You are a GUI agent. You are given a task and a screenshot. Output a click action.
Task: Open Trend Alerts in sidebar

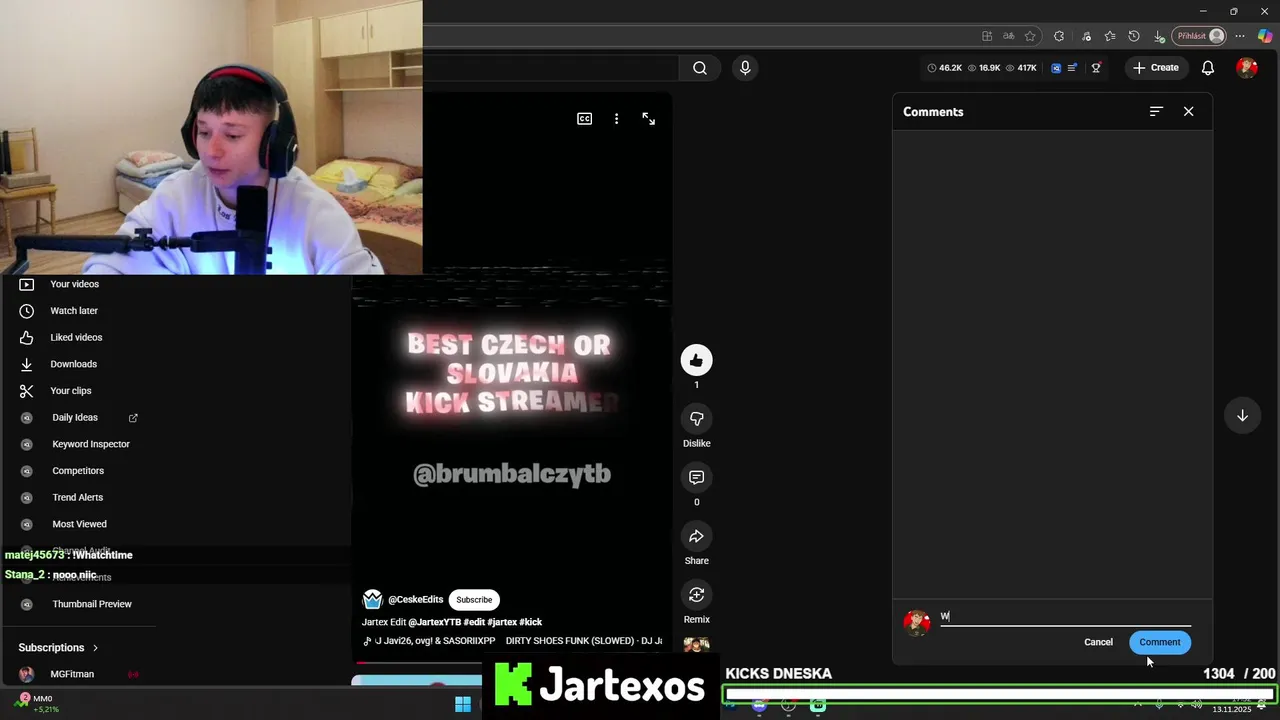[x=80, y=497]
